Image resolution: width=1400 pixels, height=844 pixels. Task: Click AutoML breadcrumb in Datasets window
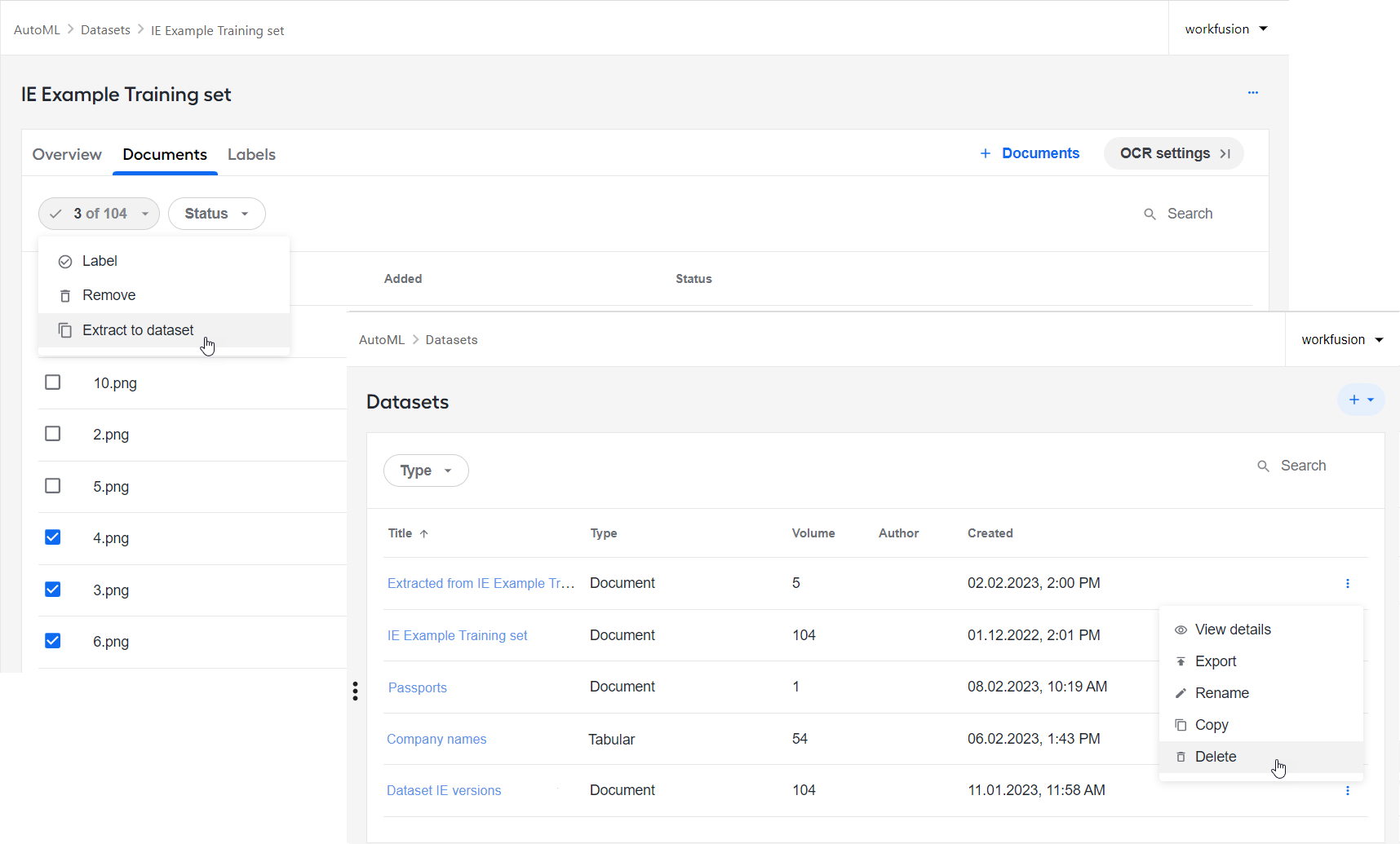click(x=382, y=340)
